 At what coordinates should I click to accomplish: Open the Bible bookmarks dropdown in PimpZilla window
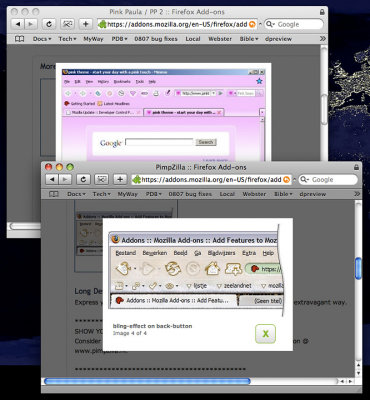click(x=283, y=194)
